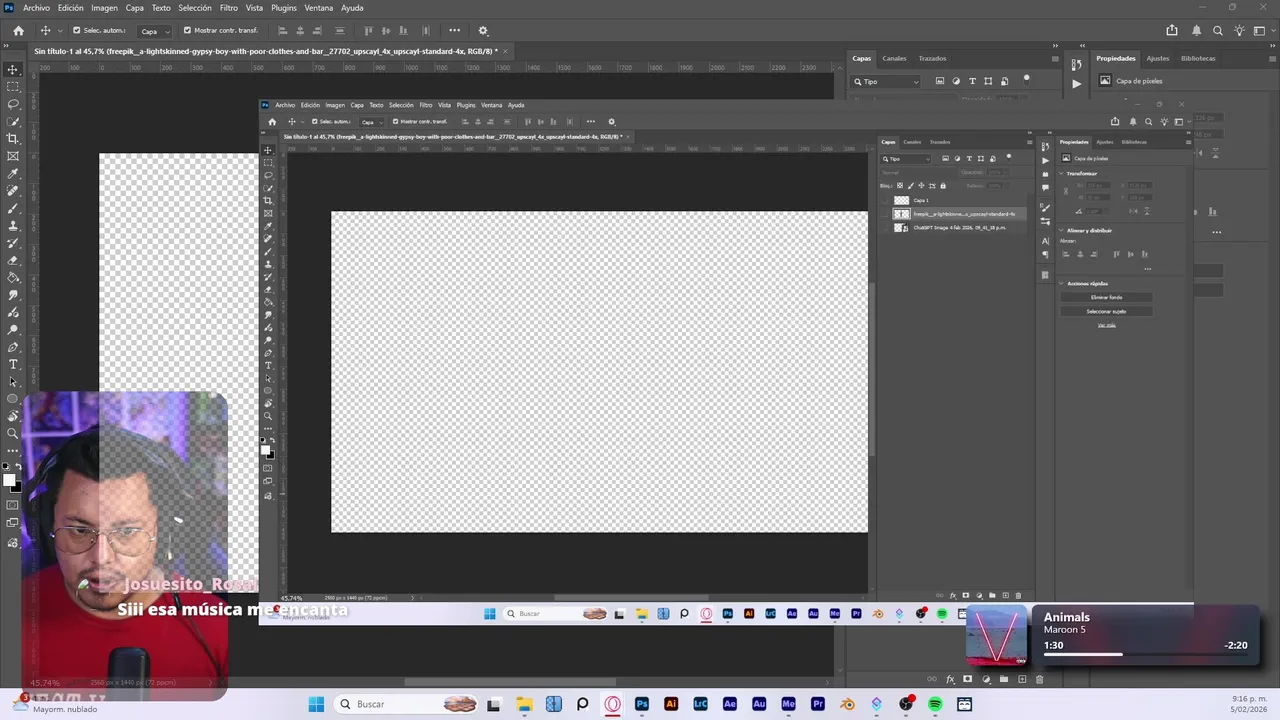
Task: Go to the Home screen icon
Action: [x=18, y=31]
